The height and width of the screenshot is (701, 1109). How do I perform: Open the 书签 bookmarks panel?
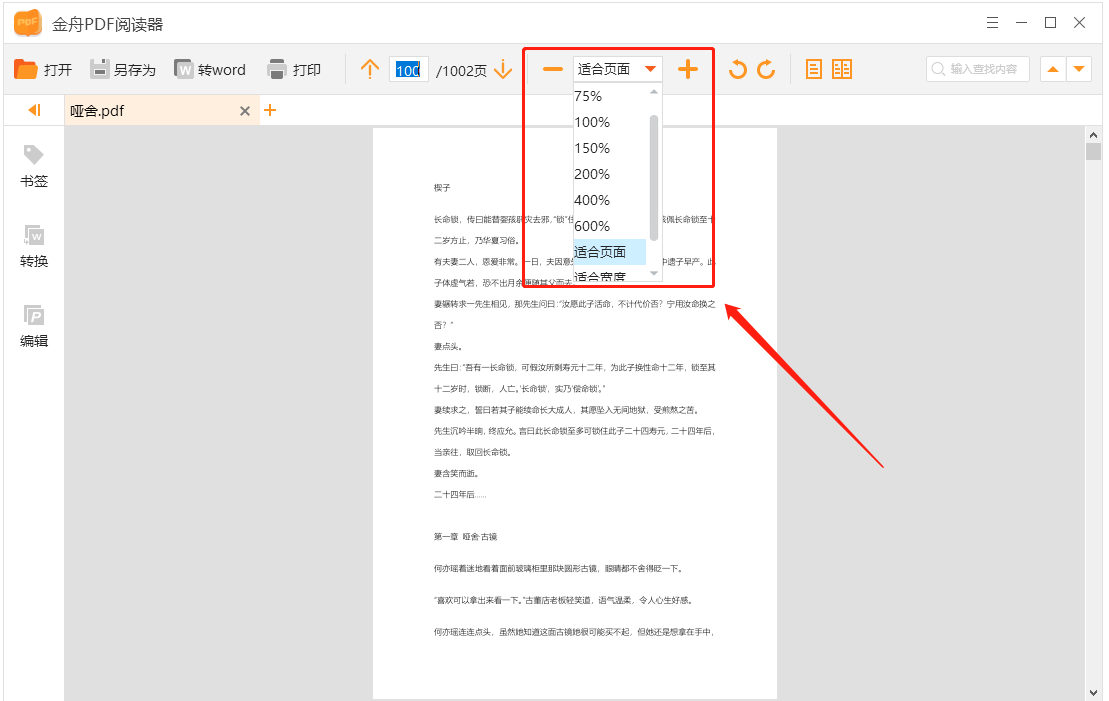33,166
